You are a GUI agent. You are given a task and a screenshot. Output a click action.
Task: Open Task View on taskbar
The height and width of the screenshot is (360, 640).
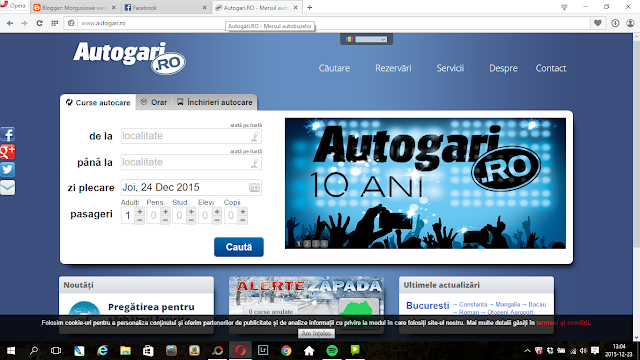(56, 351)
